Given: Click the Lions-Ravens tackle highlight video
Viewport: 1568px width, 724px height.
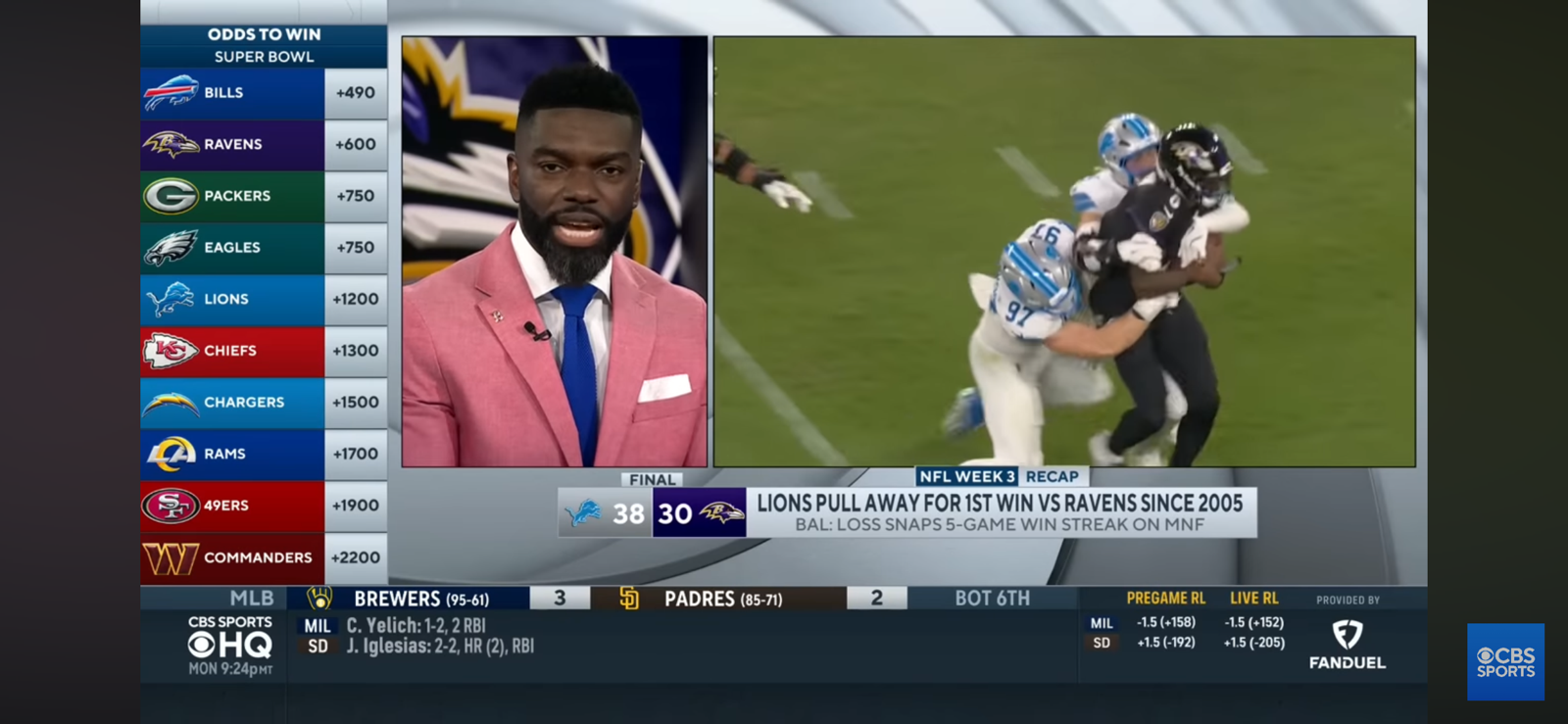Looking at the screenshot, I should point(1064,252).
